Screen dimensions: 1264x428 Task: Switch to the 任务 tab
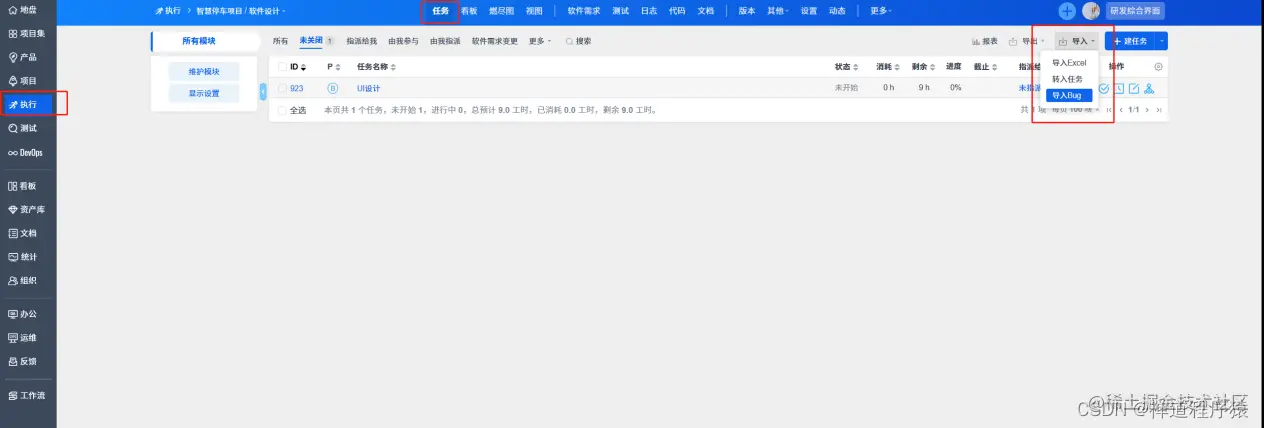441,11
